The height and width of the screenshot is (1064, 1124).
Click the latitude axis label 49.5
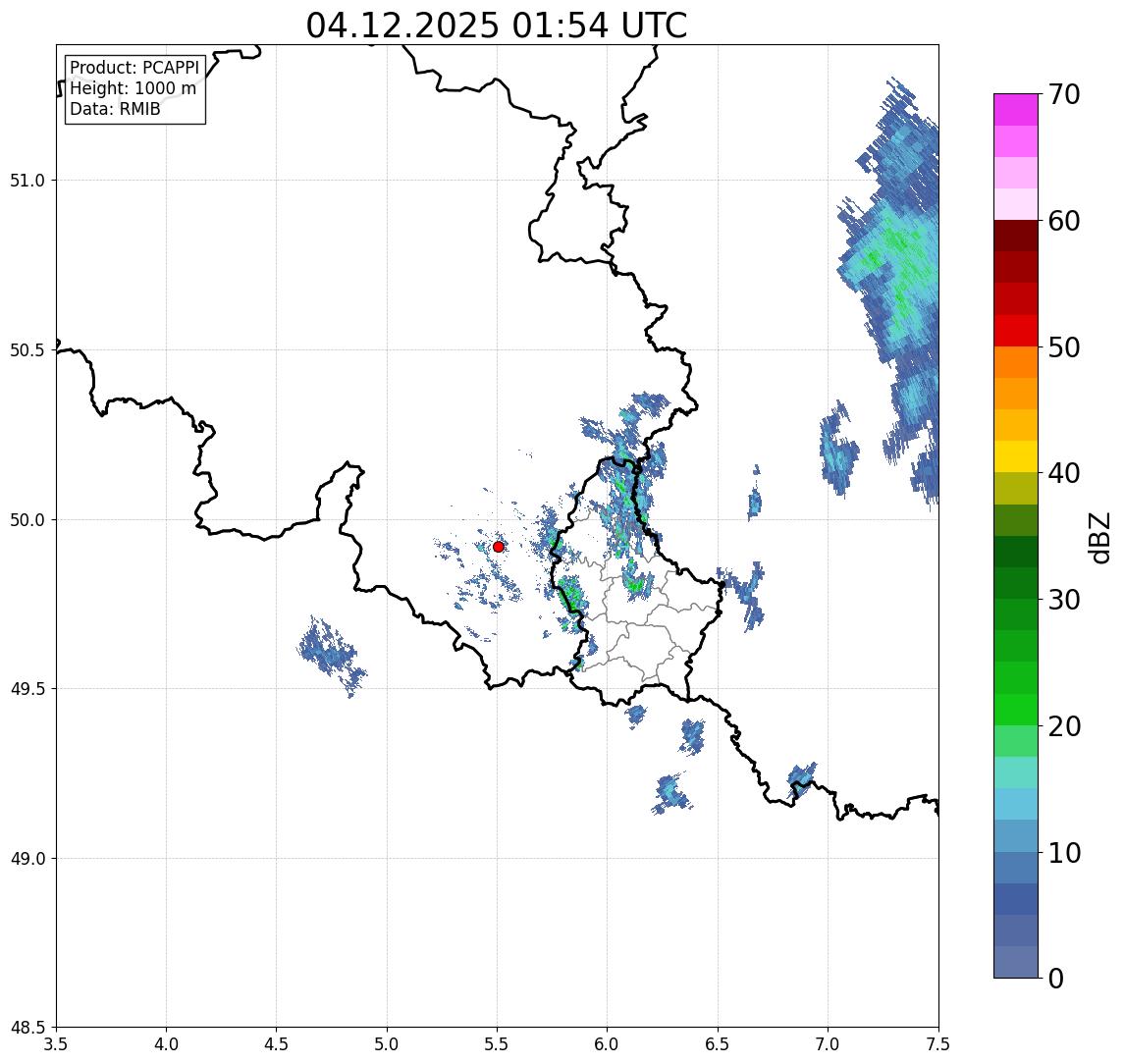27,689
